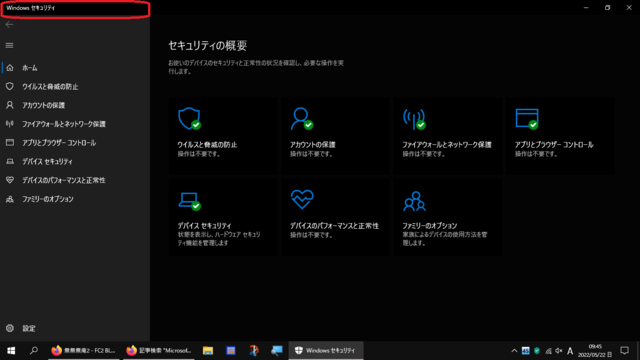Click the sidebar people icon for ファミリーのオプション

pos(10,199)
